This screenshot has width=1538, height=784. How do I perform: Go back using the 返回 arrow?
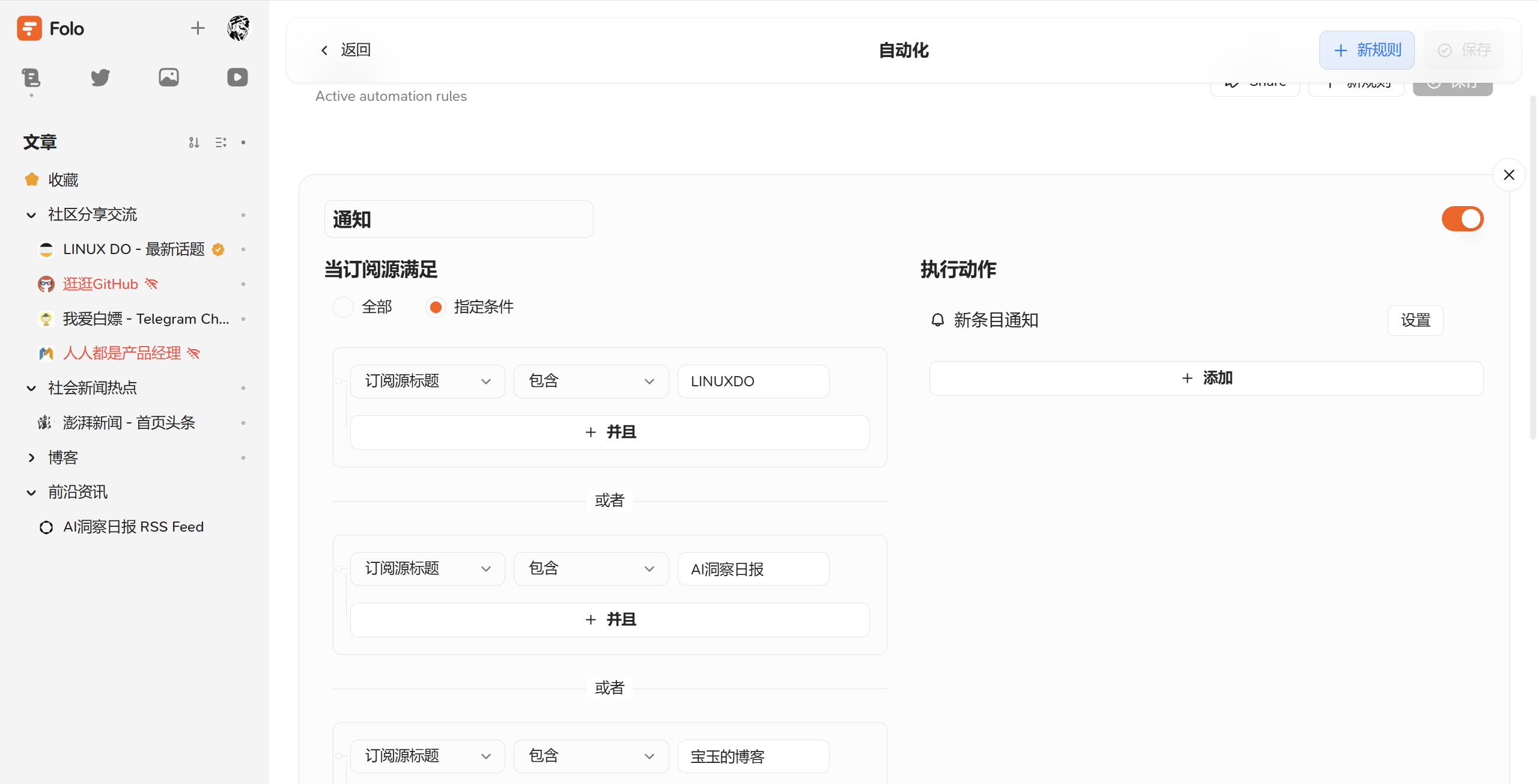(x=345, y=50)
